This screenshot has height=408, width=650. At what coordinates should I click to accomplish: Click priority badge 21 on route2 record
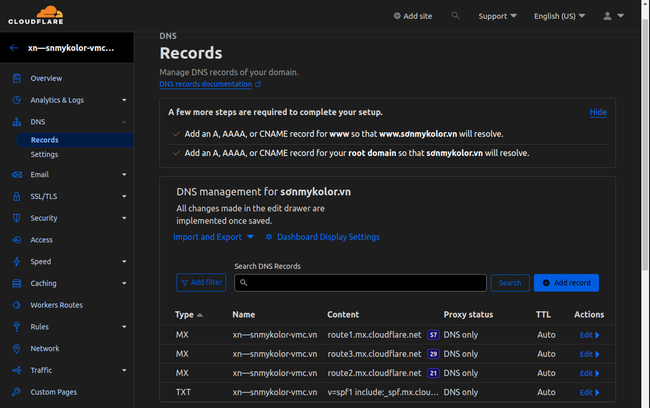[x=433, y=373]
